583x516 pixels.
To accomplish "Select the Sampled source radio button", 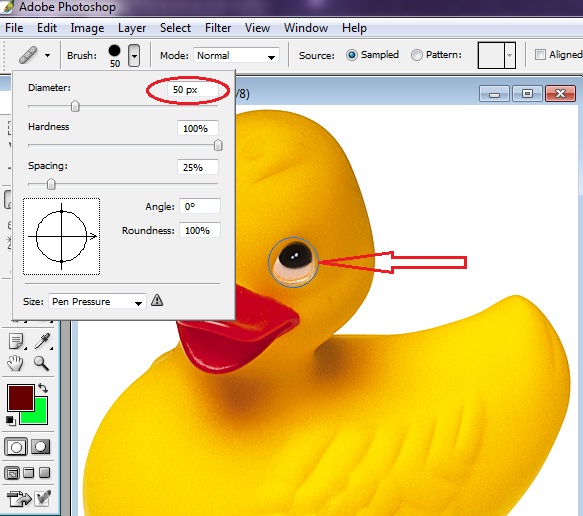I will click(351, 55).
